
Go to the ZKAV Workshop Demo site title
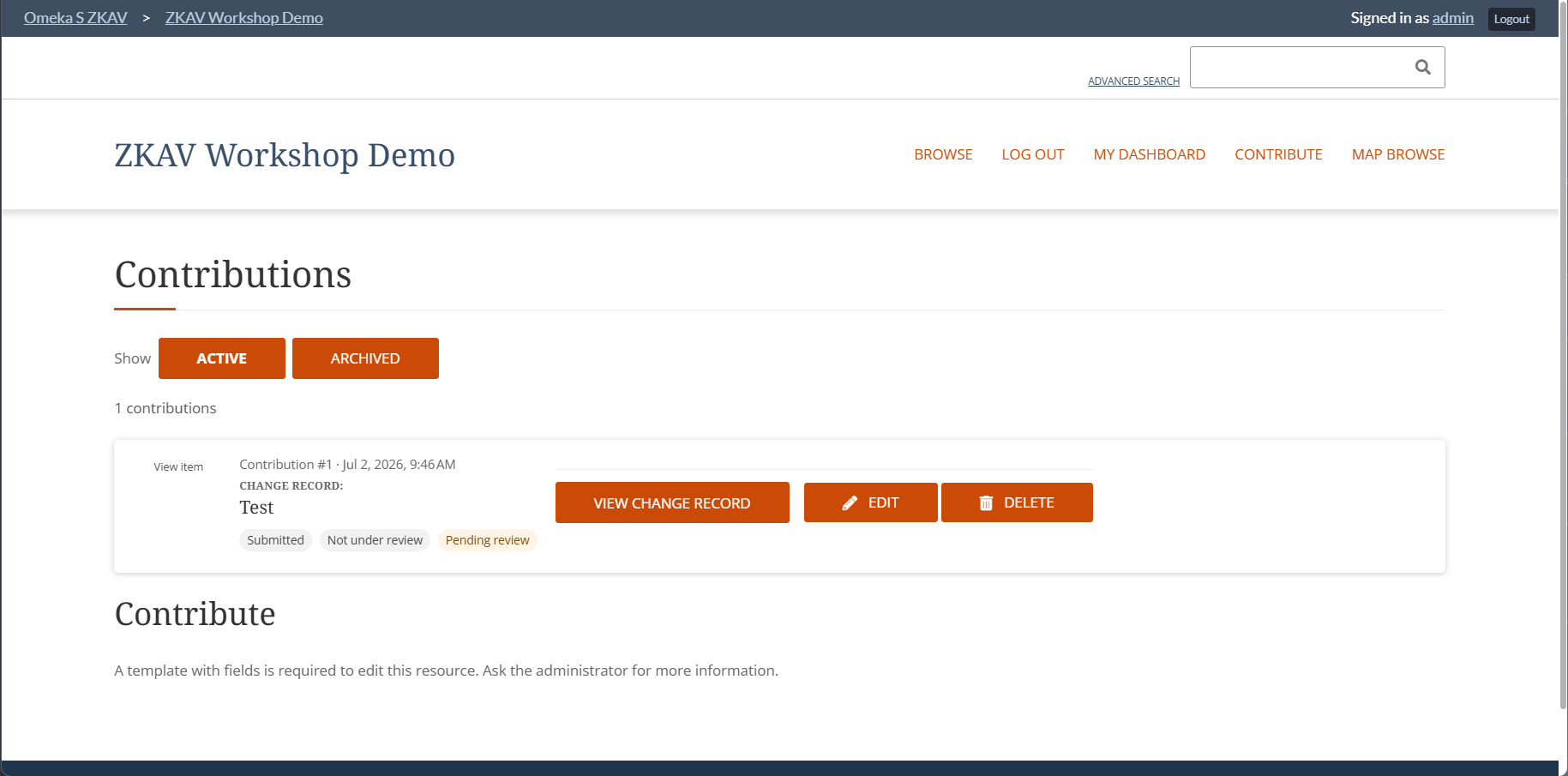click(x=285, y=155)
